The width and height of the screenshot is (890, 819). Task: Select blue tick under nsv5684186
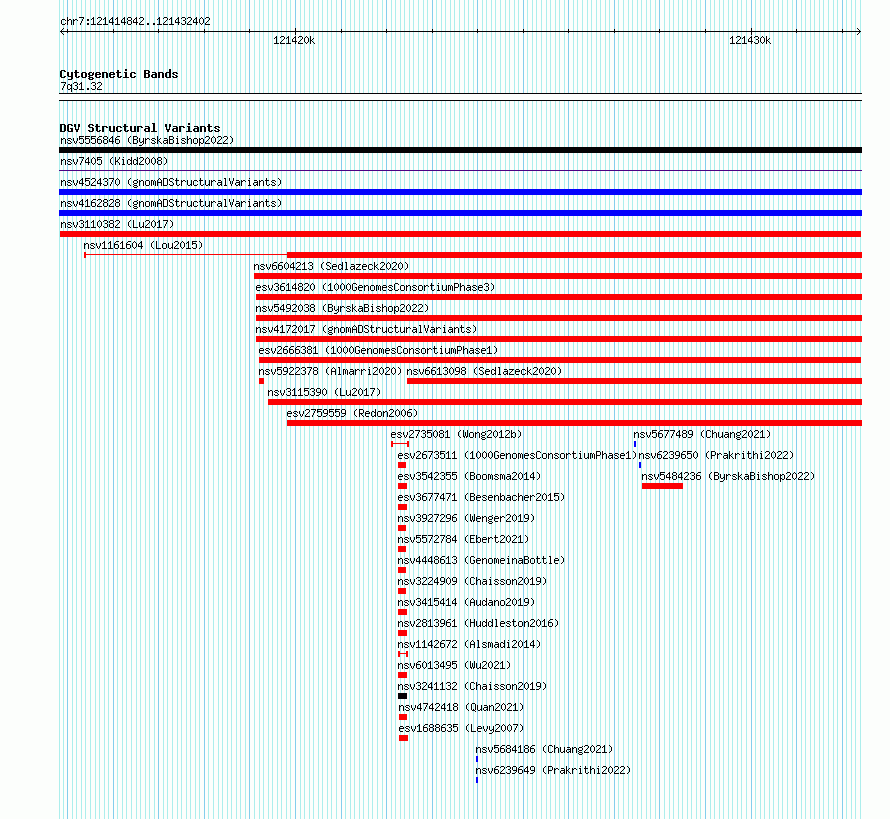[x=477, y=759]
